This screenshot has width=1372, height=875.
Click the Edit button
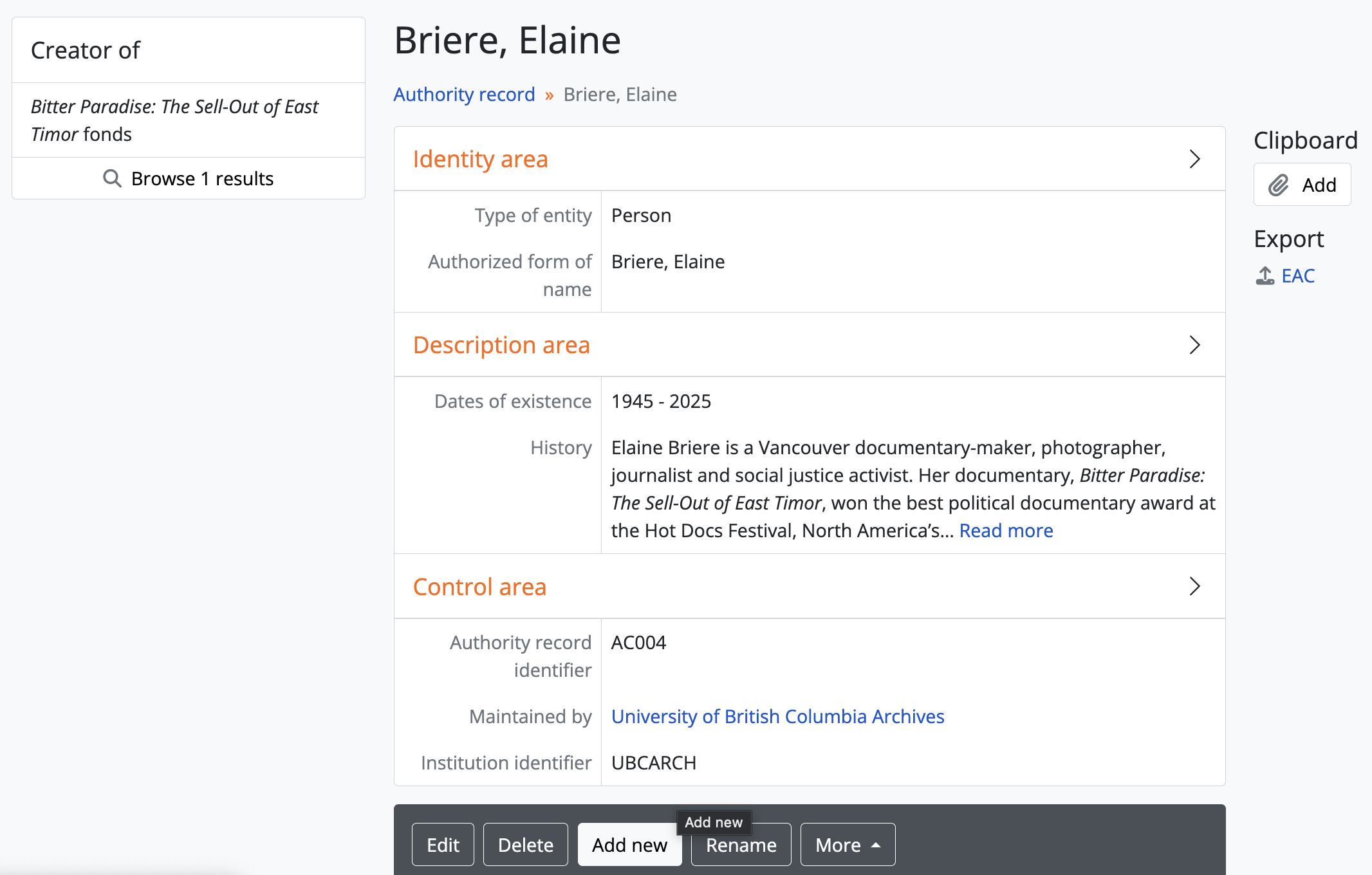click(x=443, y=845)
